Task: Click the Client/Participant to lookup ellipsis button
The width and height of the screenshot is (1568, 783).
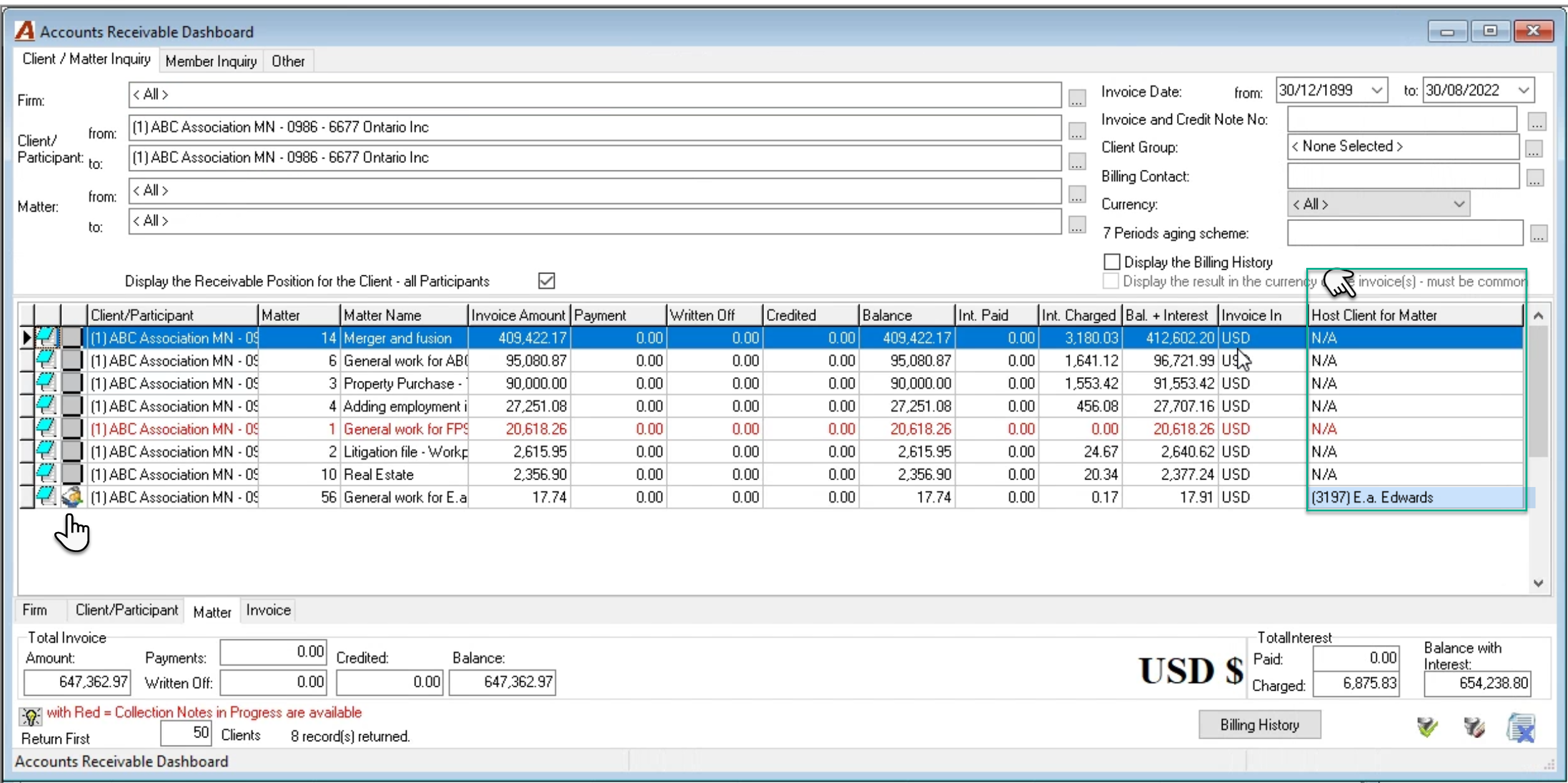Action: 1076,162
